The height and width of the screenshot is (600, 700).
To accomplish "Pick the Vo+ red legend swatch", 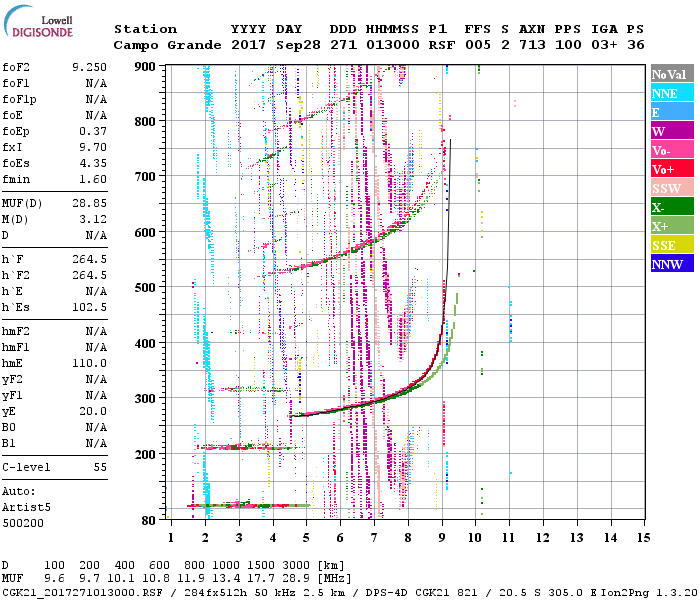I will (x=672, y=169).
